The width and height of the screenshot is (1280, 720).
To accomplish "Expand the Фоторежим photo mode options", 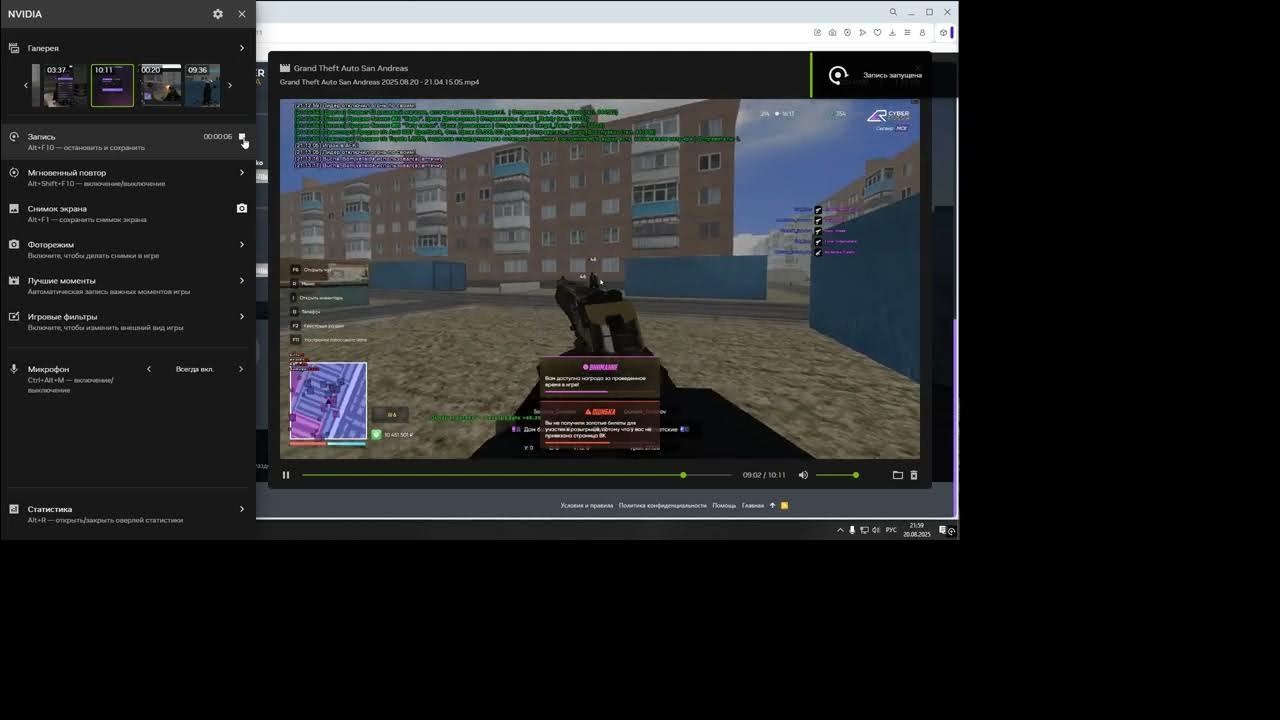I will (241, 245).
